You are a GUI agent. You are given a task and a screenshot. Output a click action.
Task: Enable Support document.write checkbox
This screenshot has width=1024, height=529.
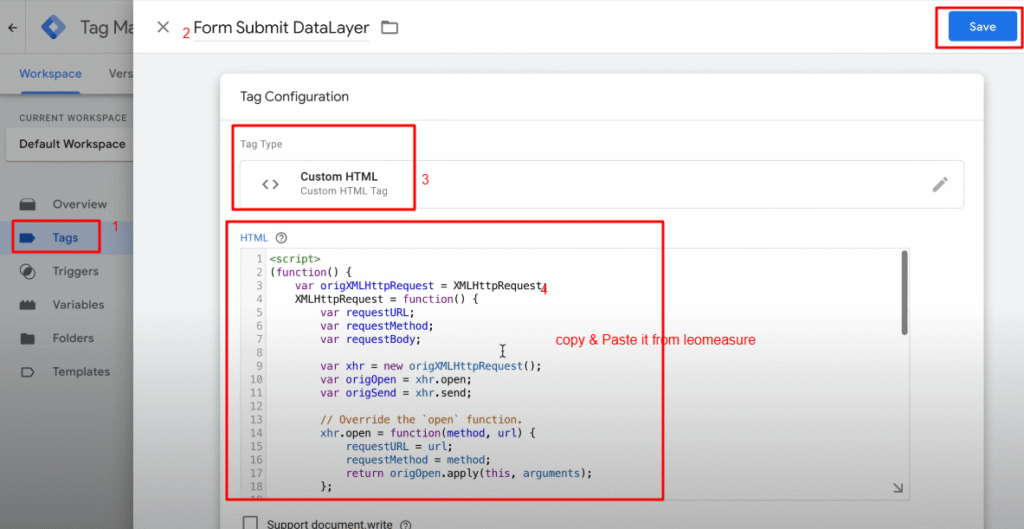point(250,523)
